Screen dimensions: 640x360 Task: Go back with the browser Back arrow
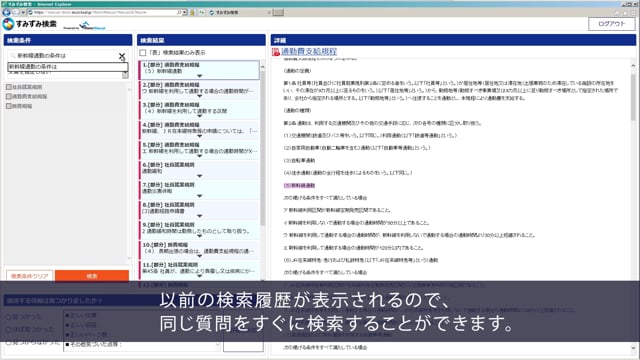(6, 12)
